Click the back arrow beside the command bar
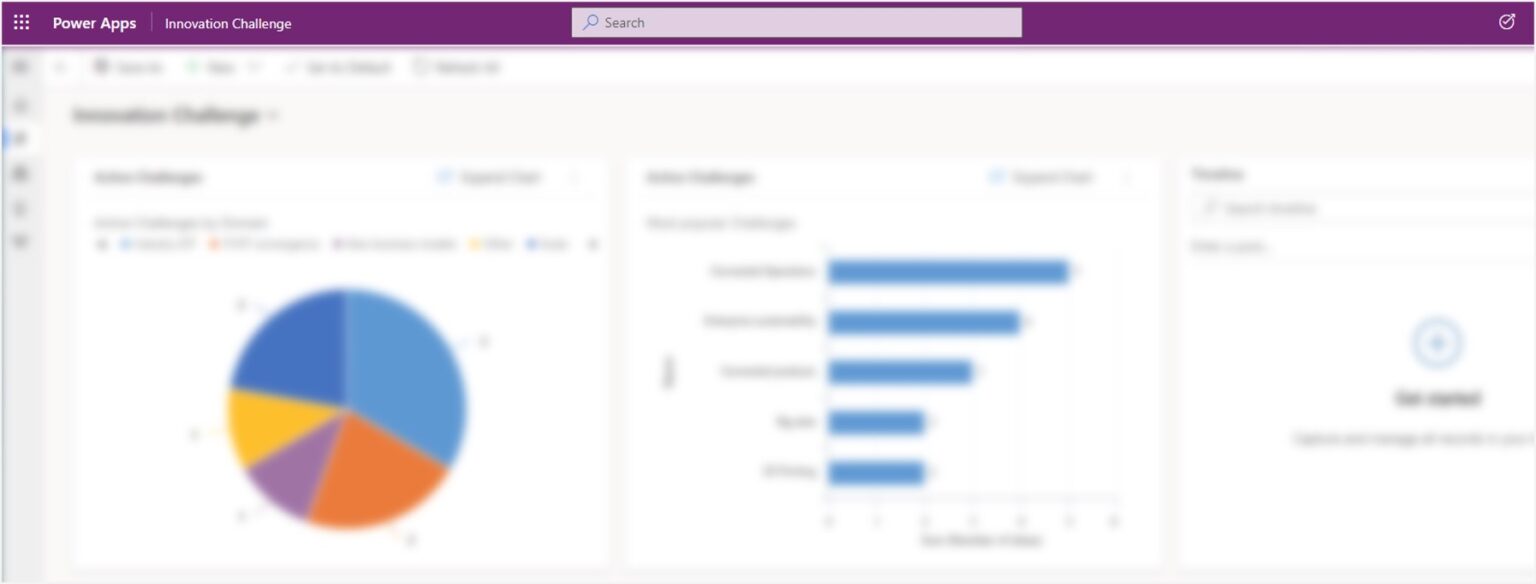 (58, 67)
